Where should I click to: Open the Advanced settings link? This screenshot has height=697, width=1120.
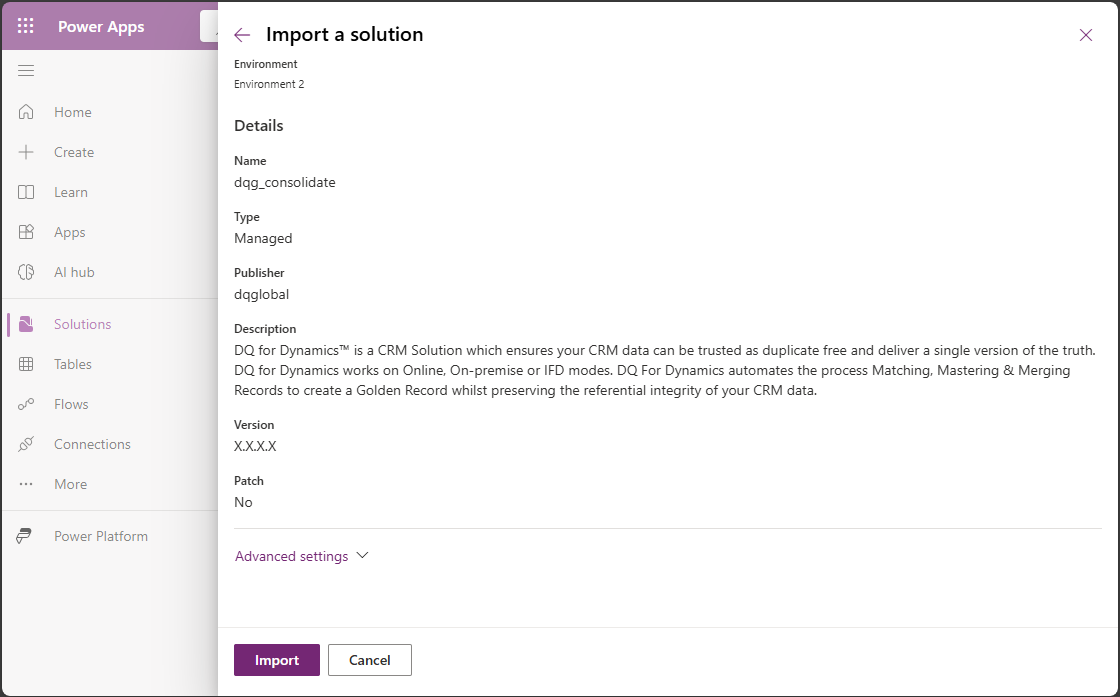click(x=291, y=556)
